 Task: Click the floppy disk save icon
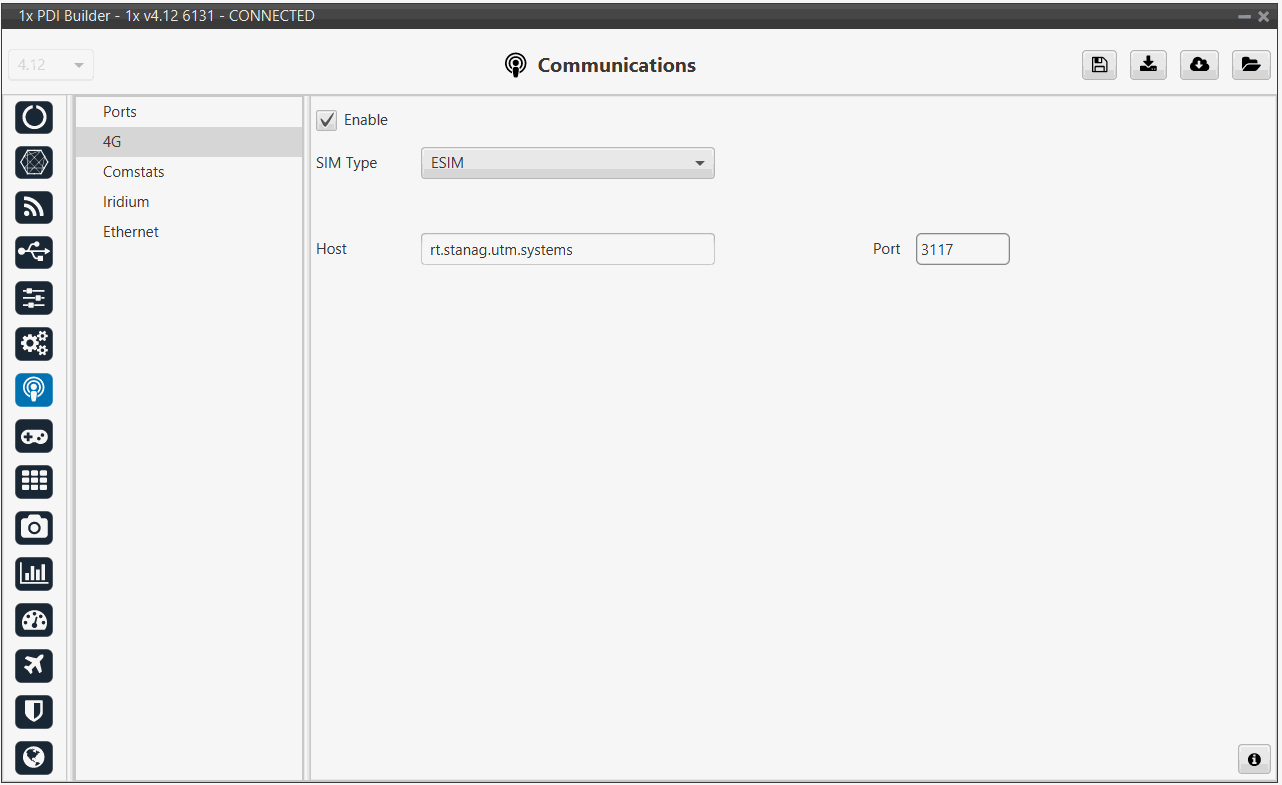[x=1099, y=65]
